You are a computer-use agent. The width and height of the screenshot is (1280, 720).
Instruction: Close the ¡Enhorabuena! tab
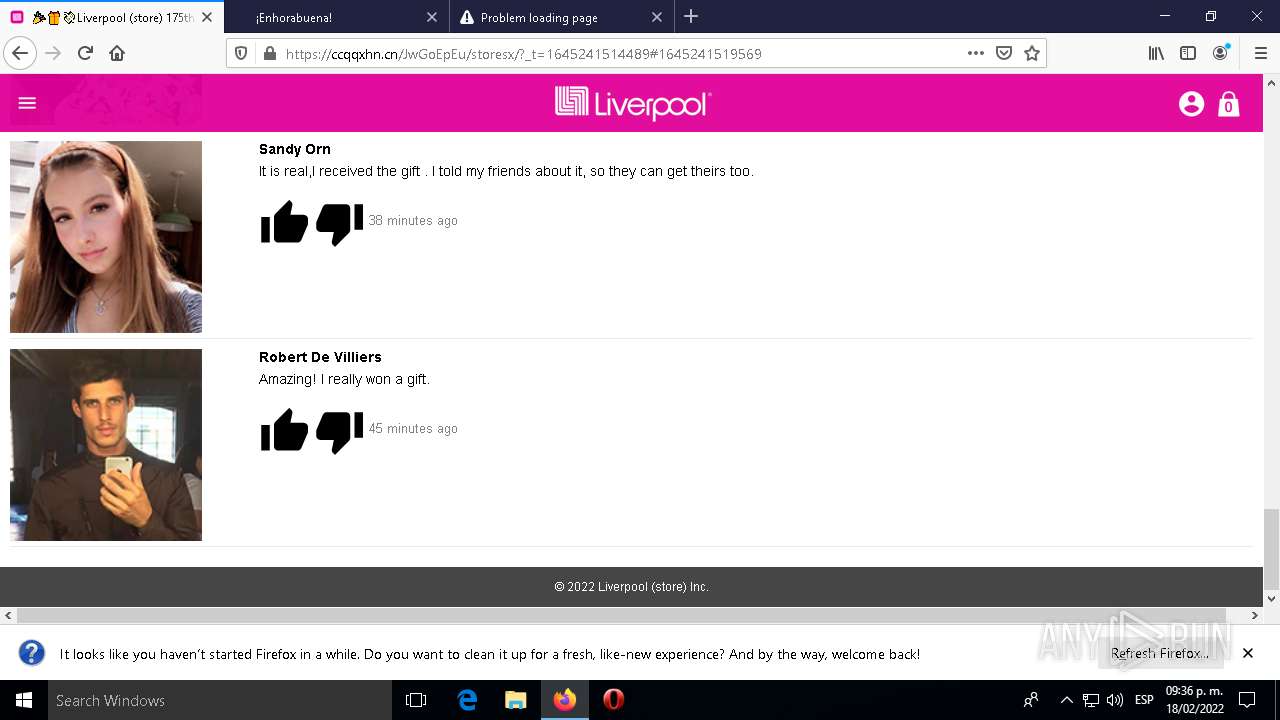[432, 17]
